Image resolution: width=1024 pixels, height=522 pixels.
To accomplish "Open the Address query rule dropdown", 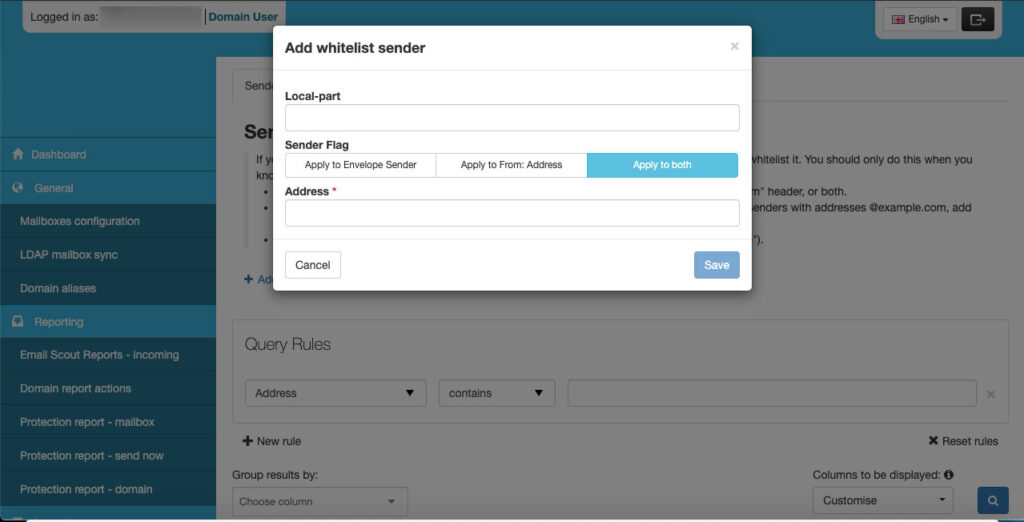I will click(336, 393).
